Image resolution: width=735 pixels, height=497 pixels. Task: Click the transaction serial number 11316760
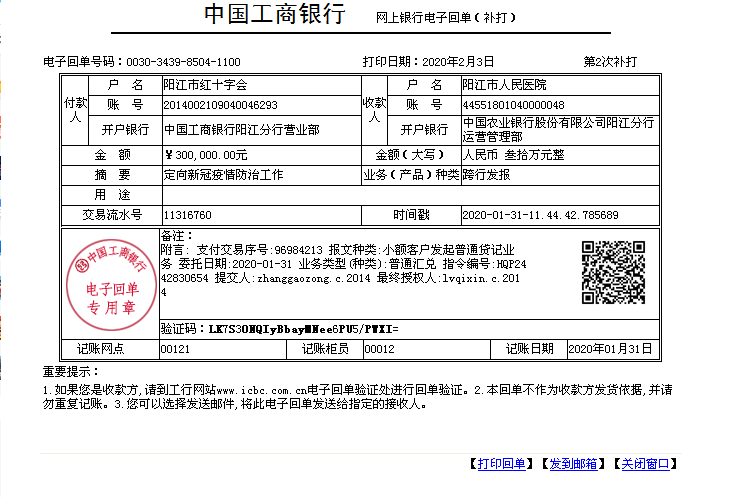click(x=187, y=215)
